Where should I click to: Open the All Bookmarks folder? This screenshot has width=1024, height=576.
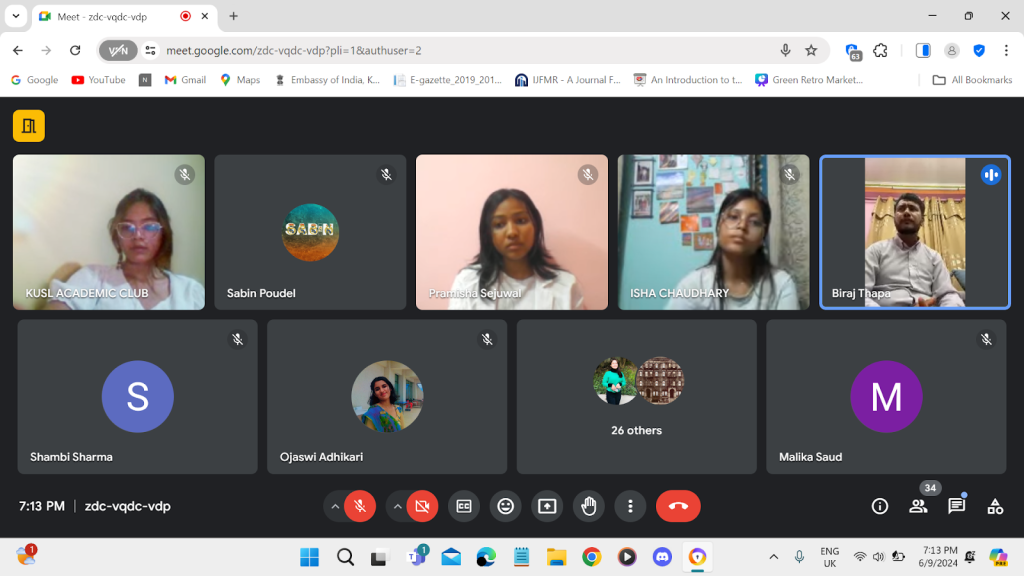972,80
